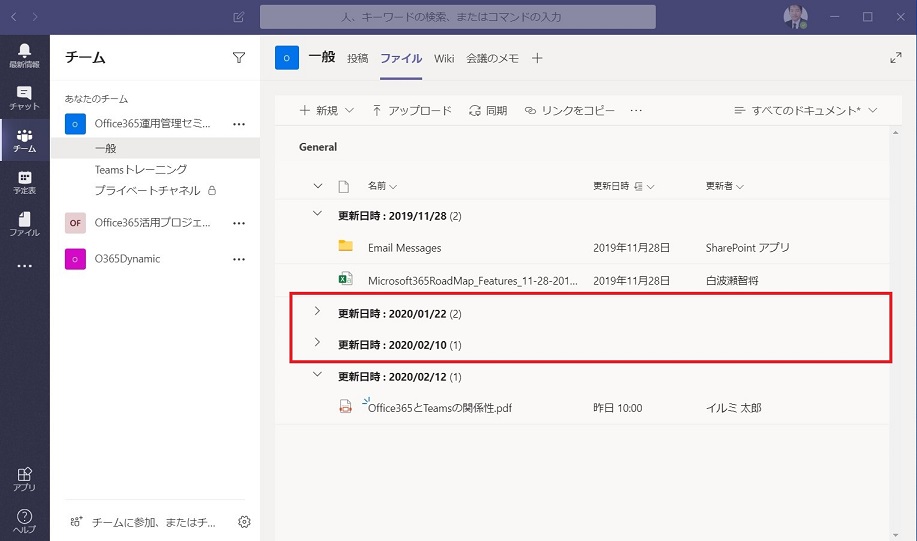Add a new tab with plus icon
The height and width of the screenshot is (541, 917).
(x=537, y=58)
